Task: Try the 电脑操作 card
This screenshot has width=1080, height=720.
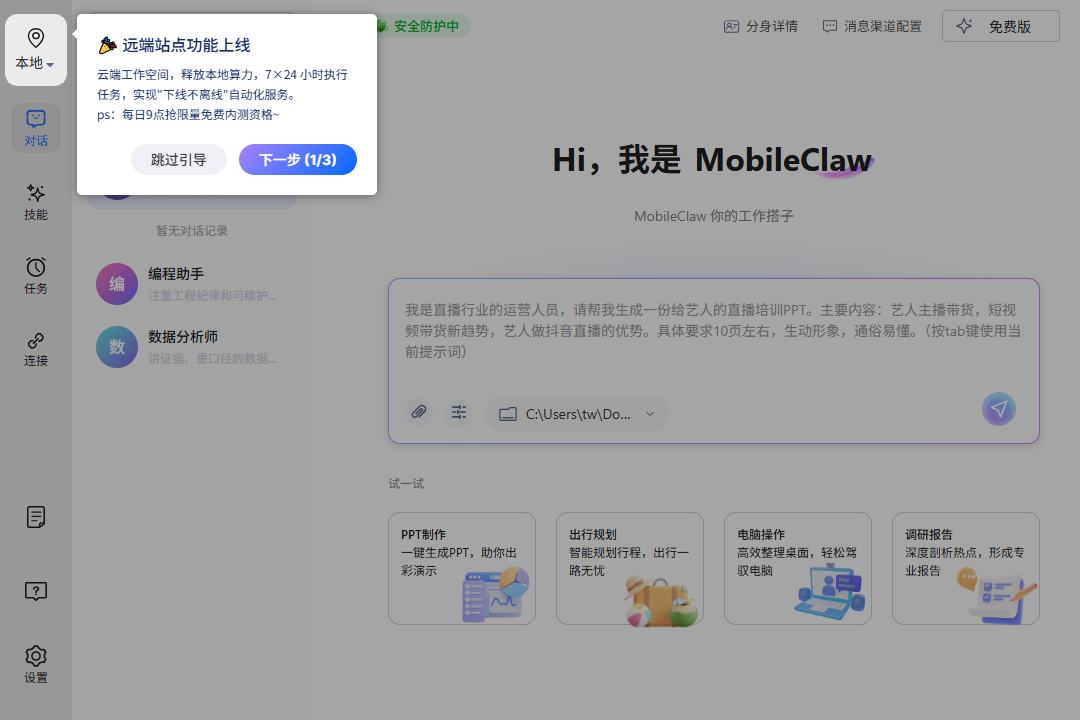Action: (798, 568)
